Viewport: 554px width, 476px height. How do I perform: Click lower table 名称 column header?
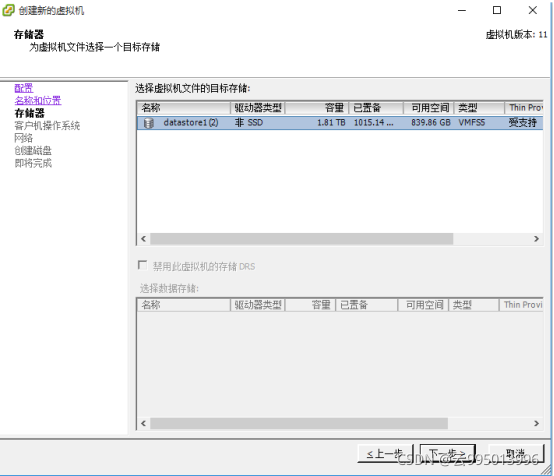click(184, 305)
